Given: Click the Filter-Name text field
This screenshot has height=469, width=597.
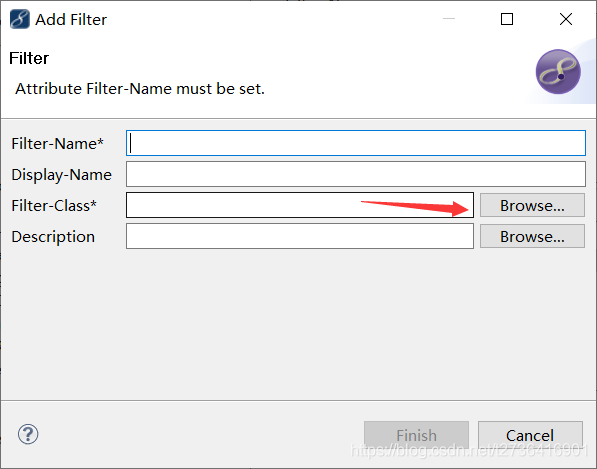Looking at the screenshot, I should [356, 143].
